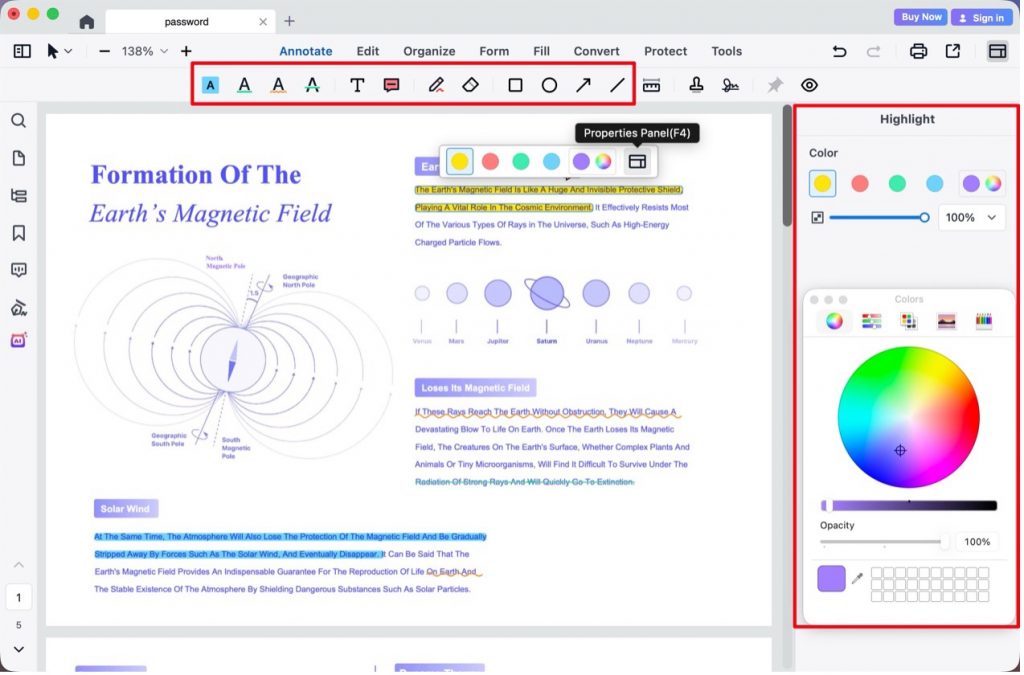Select the Eraser tool
The image size is (1024, 675).
470,85
